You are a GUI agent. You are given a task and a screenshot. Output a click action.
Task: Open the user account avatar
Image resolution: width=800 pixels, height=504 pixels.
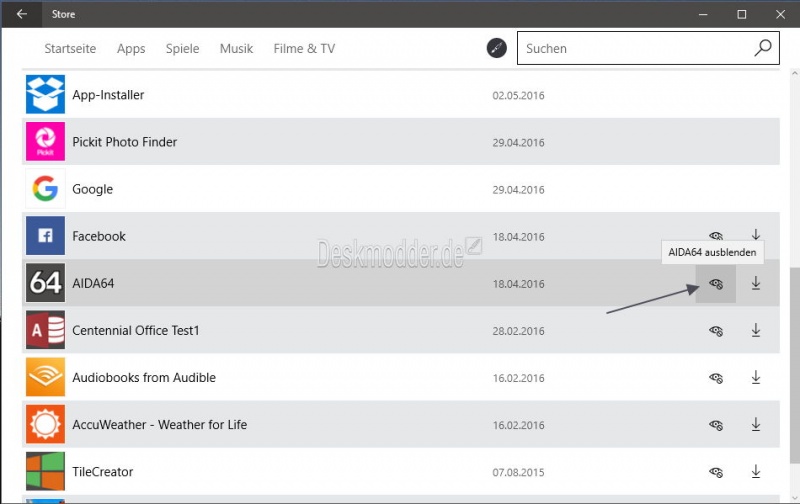[496, 48]
